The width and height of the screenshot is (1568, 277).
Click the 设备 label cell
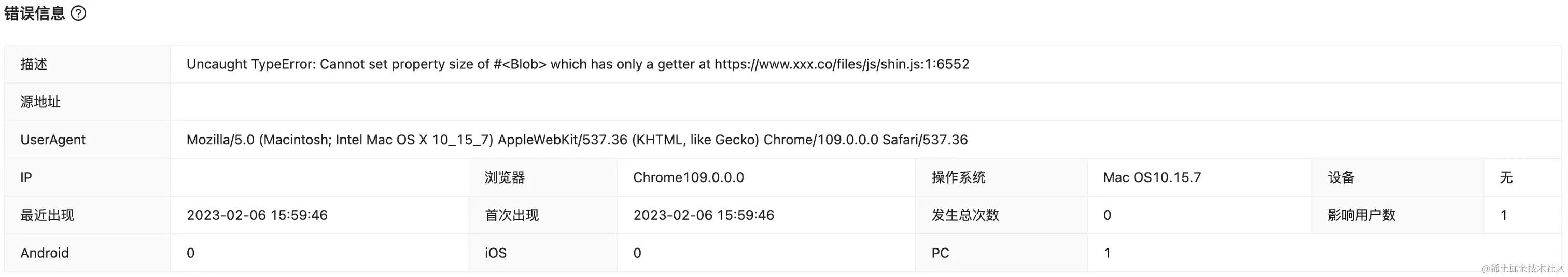[x=1341, y=177]
